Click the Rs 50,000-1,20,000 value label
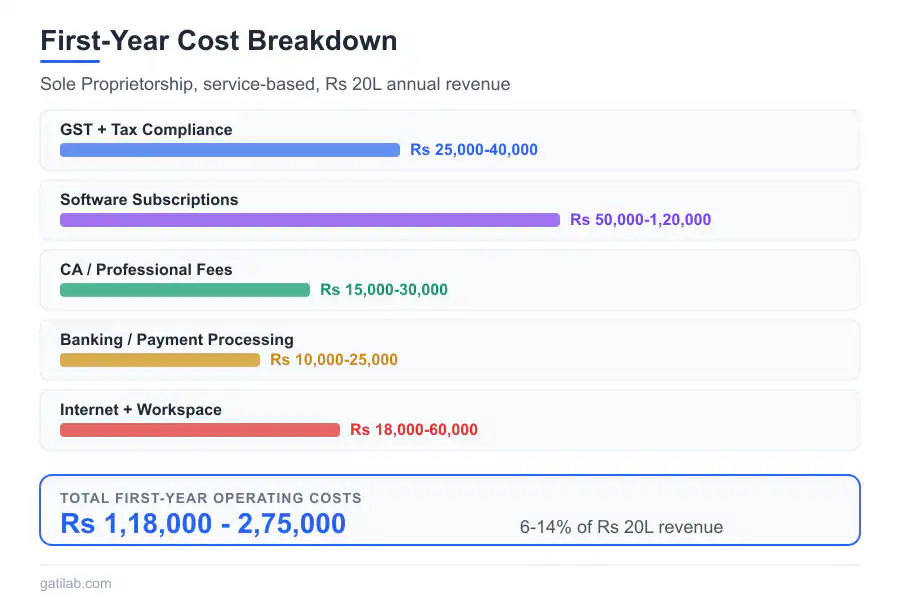Screen dimensions: 900x600 click(641, 219)
